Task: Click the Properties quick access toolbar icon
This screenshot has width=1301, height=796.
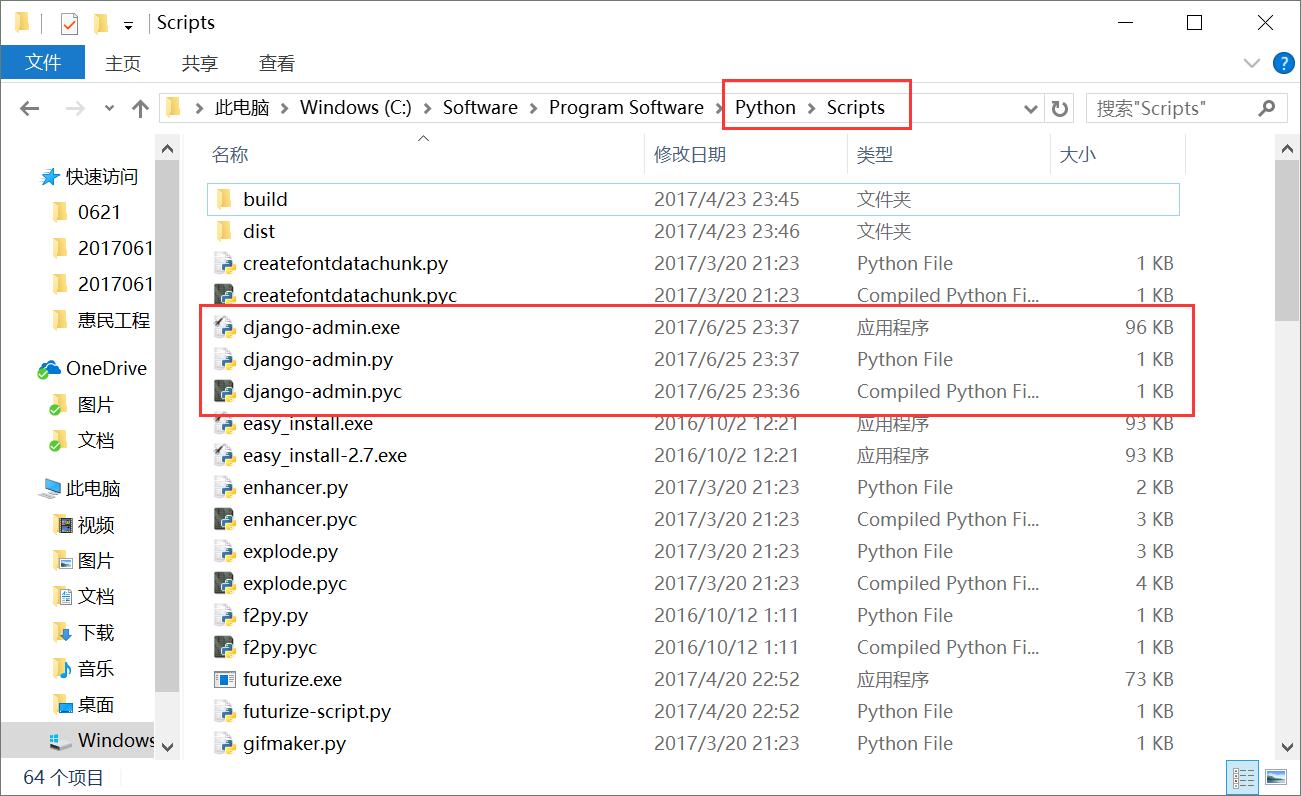Action: point(69,23)
